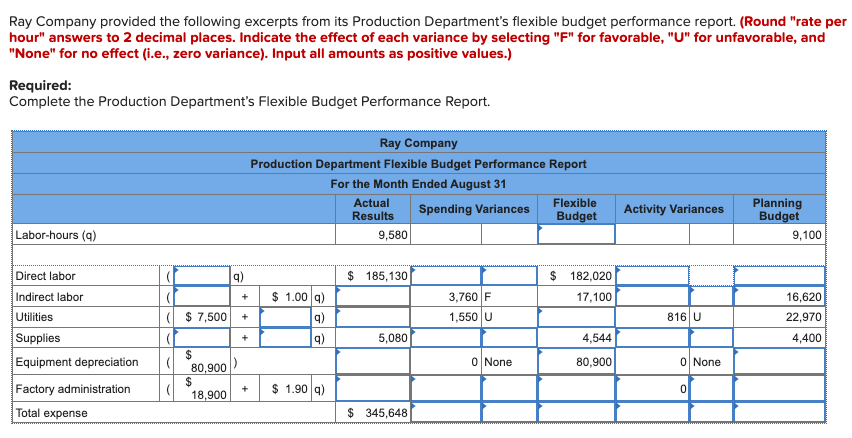Click the Utilities rate per hour formula field
The width and height of the screenshot is (852, 438).
tap(285, 317)
